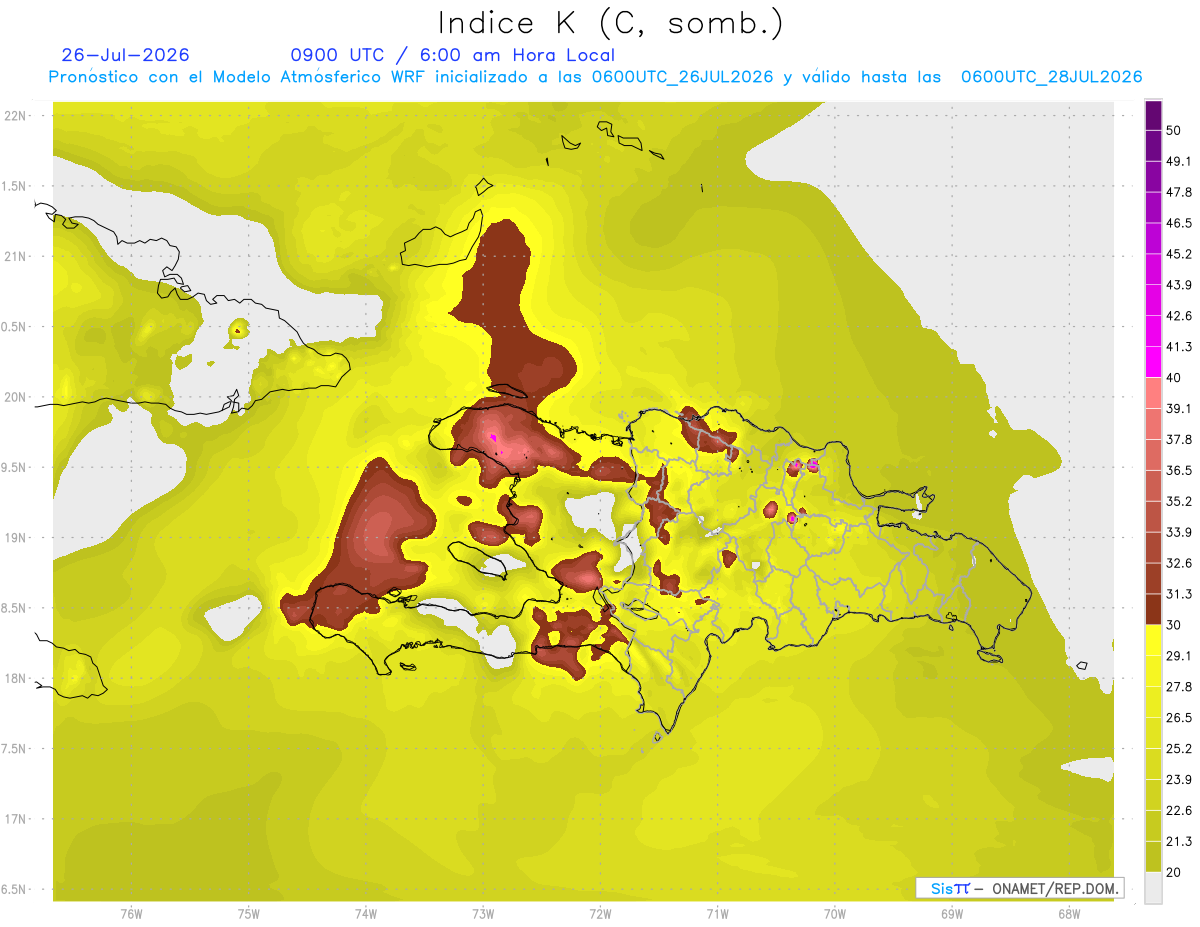Screen dimensions: 1200x927
Task: Click "0900 UTC / 6:00 am Hora Local"
Action: pyautogui.click(x=453, y=55)
